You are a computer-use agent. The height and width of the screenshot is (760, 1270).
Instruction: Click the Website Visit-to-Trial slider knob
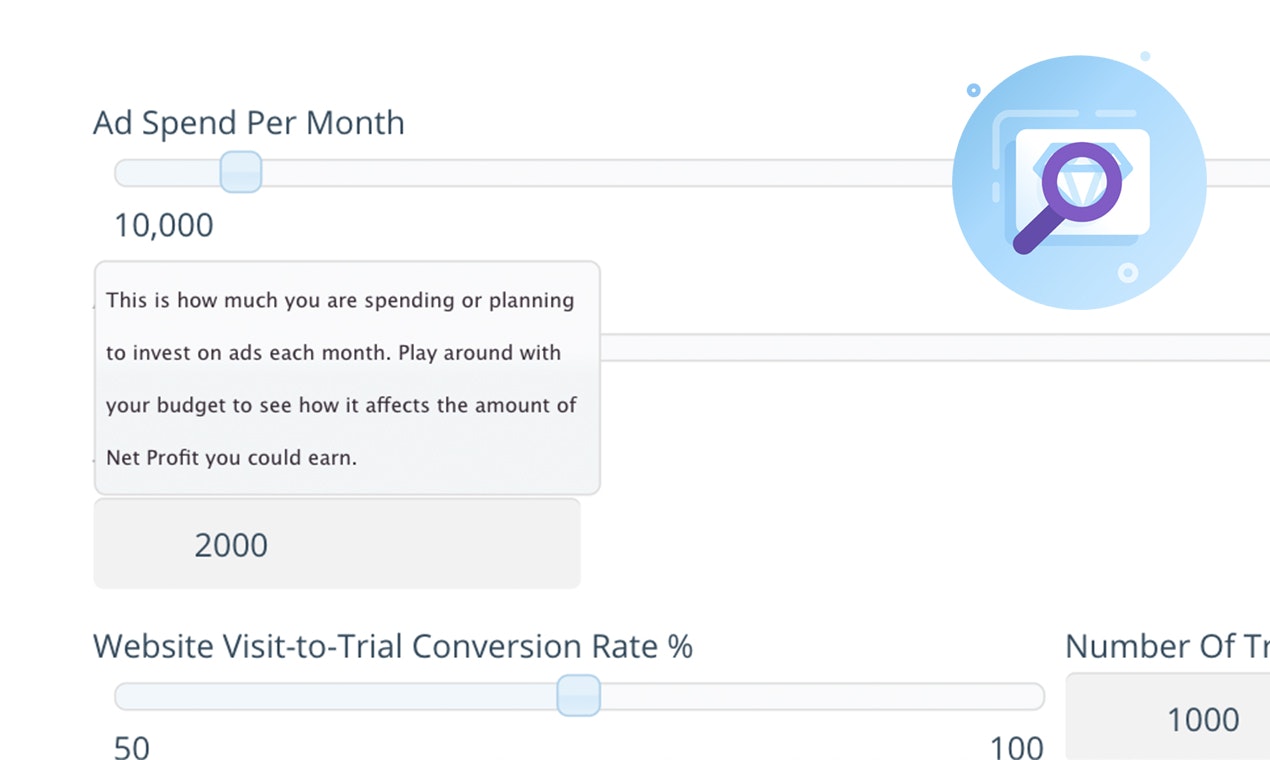click(x=578, y=694)
